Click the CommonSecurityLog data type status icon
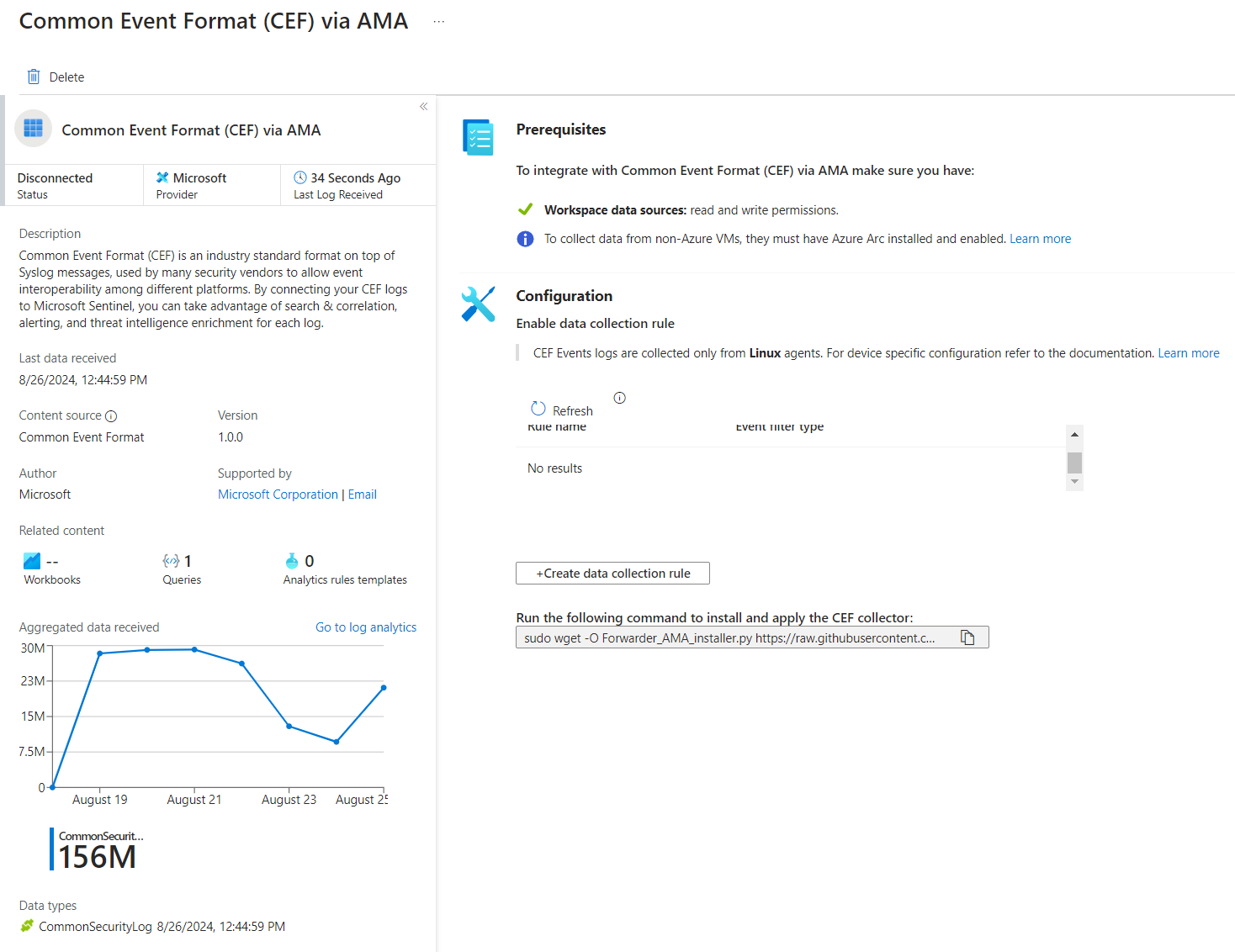 coord(27,926)
